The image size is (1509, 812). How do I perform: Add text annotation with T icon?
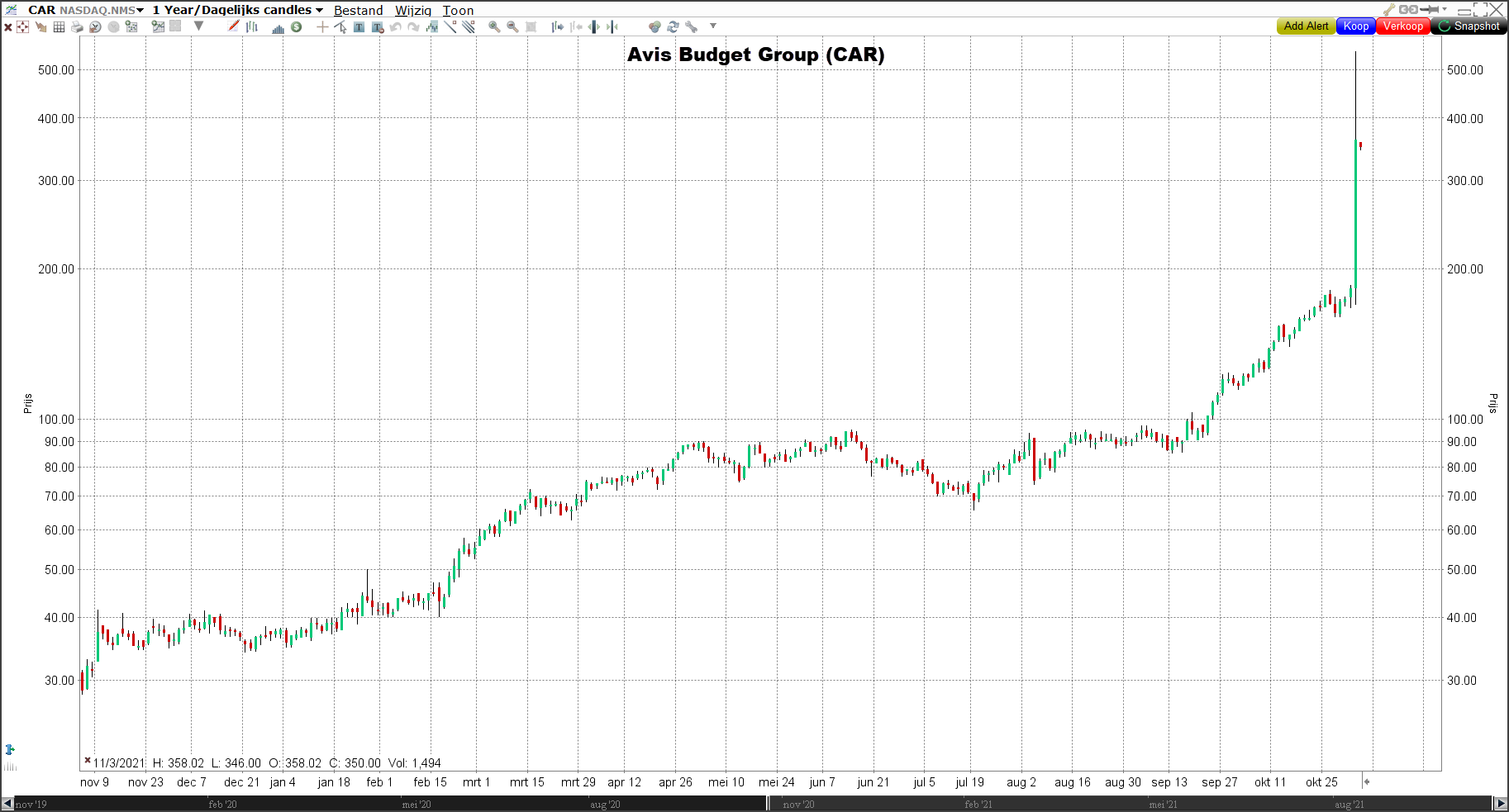click(359, 26)
